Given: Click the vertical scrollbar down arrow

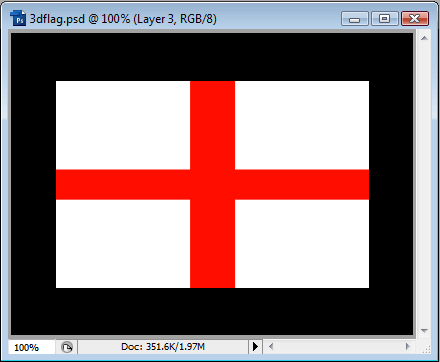Looking at the screenshot, I should (424, 331).
